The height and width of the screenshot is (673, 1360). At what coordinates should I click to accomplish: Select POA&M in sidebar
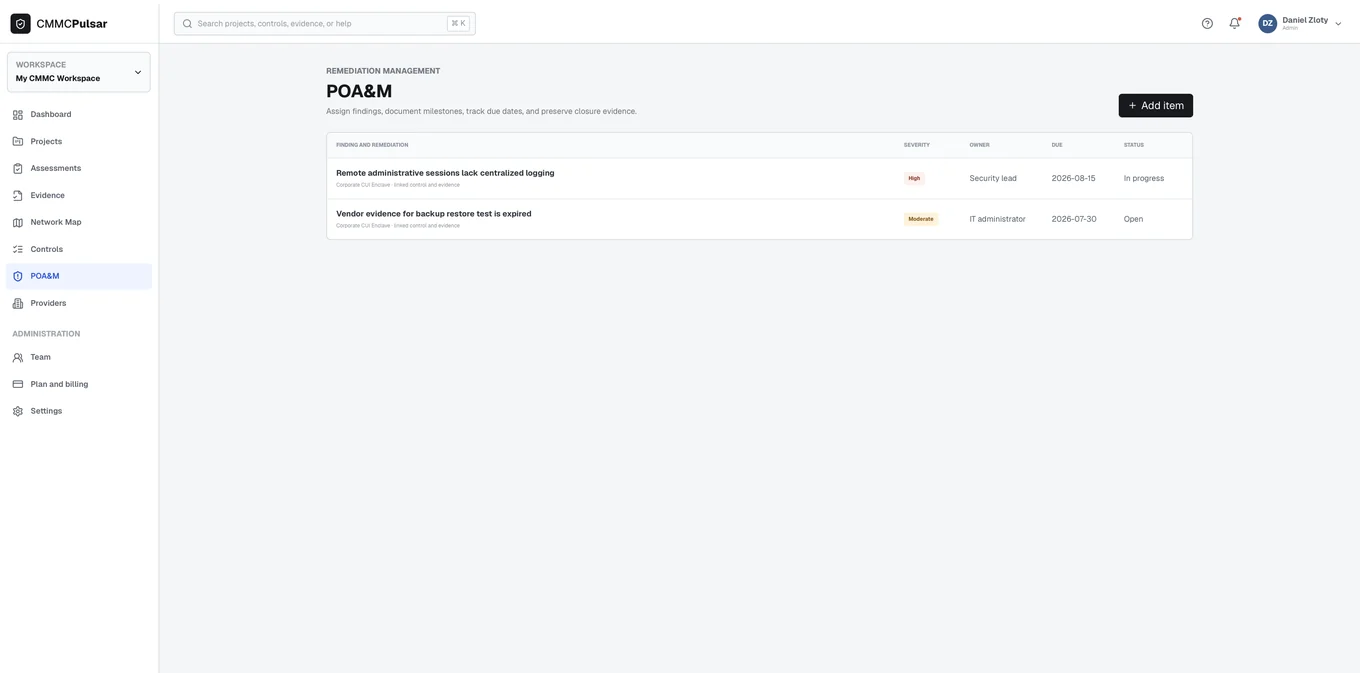point(79,277)
